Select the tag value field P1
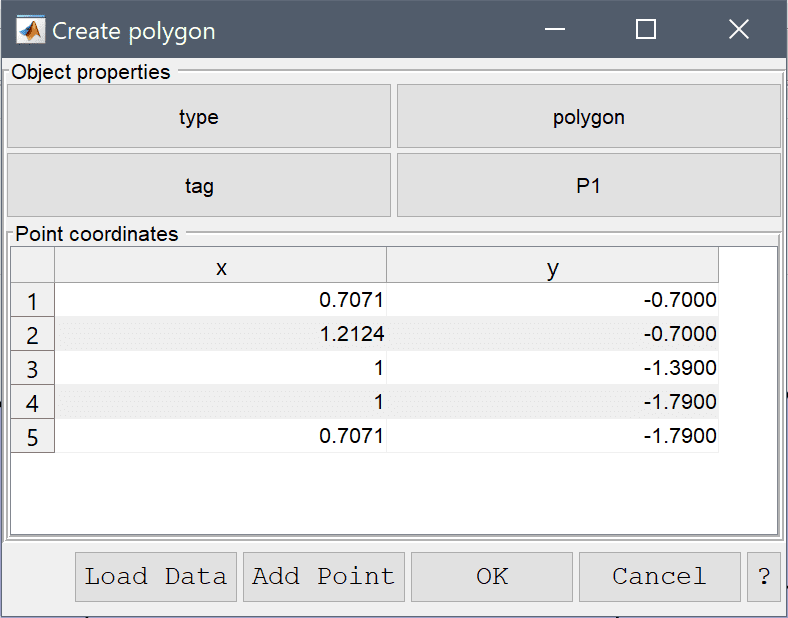 click(588, 185)
